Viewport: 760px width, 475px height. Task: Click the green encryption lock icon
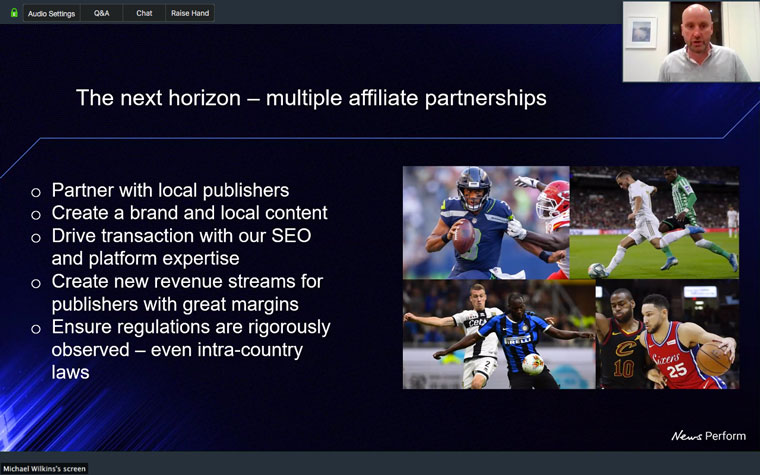14,13
